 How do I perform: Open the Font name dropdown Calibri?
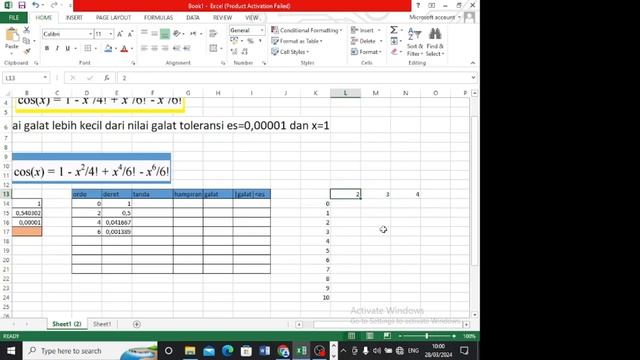point(90,34)
